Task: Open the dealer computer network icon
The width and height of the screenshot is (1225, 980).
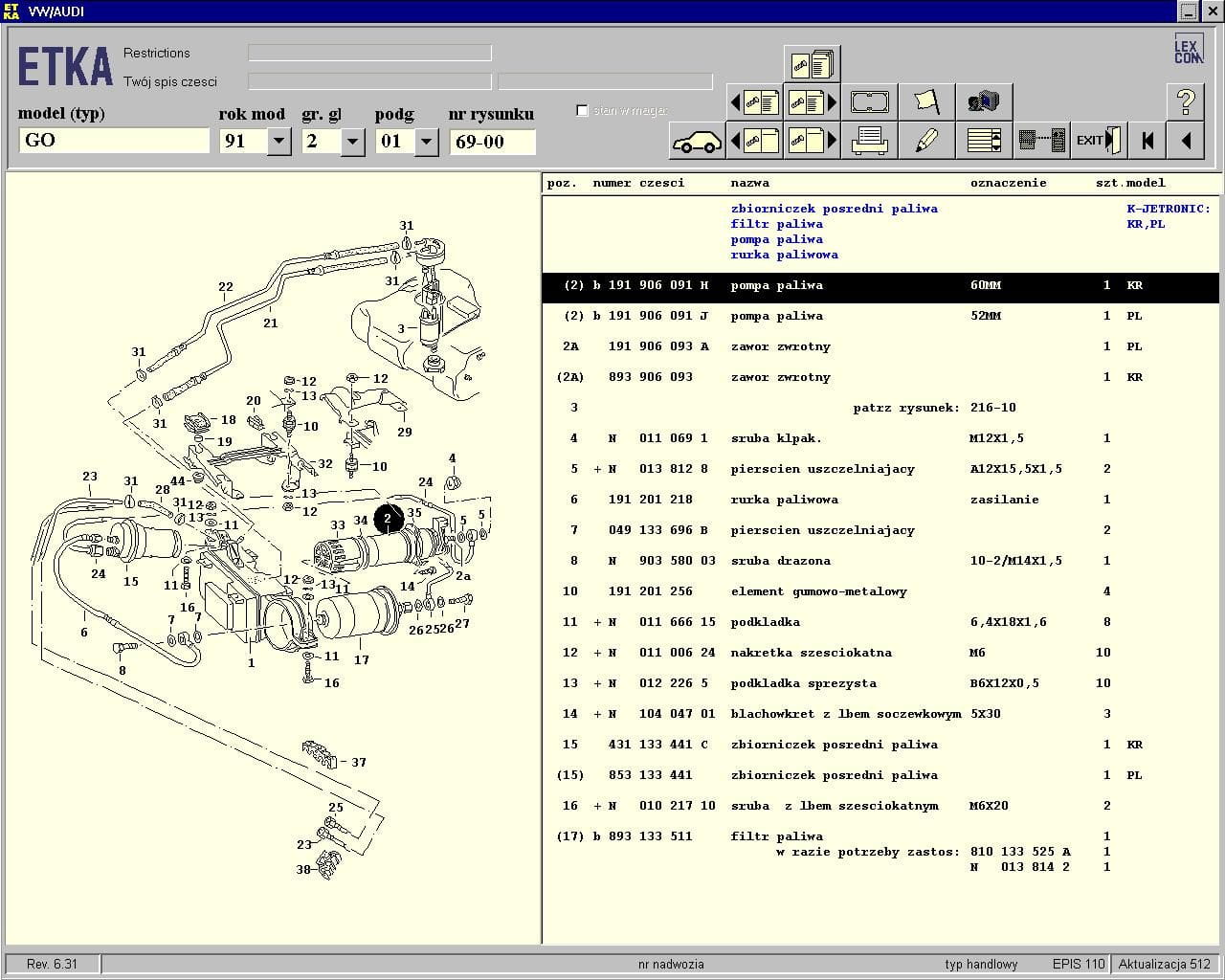Action: click(984, 101)
